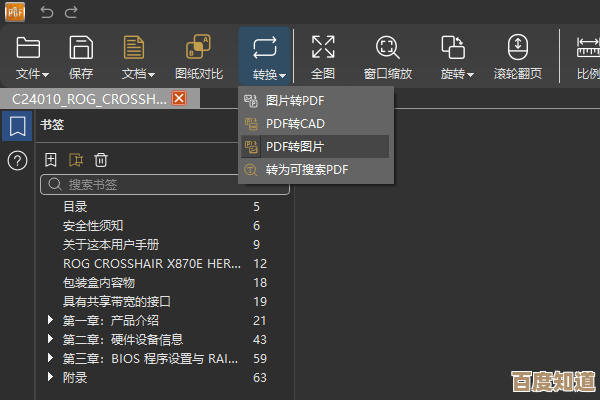
Task: Choose 图片转PDF from the menu
Action: [x=316, y=101]
